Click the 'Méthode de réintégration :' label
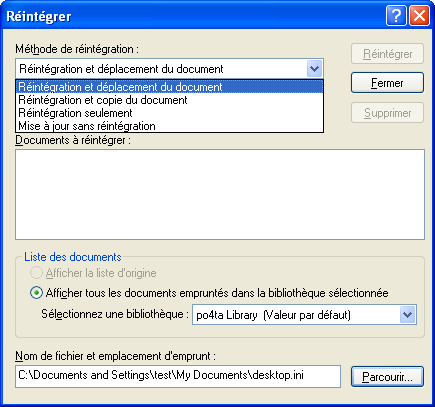This screenshot has height=407, width=435. coord(77,49)
